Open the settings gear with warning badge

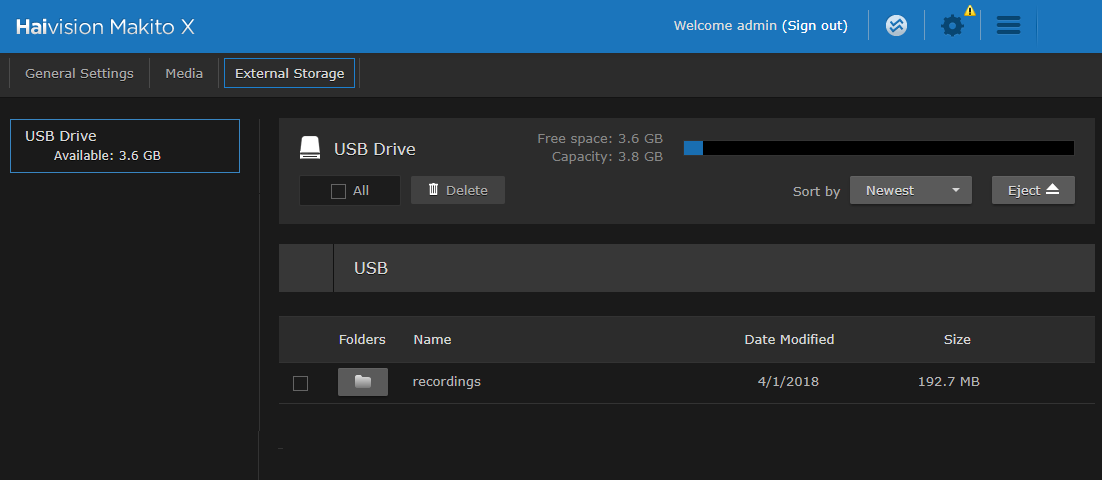point(953,26)
